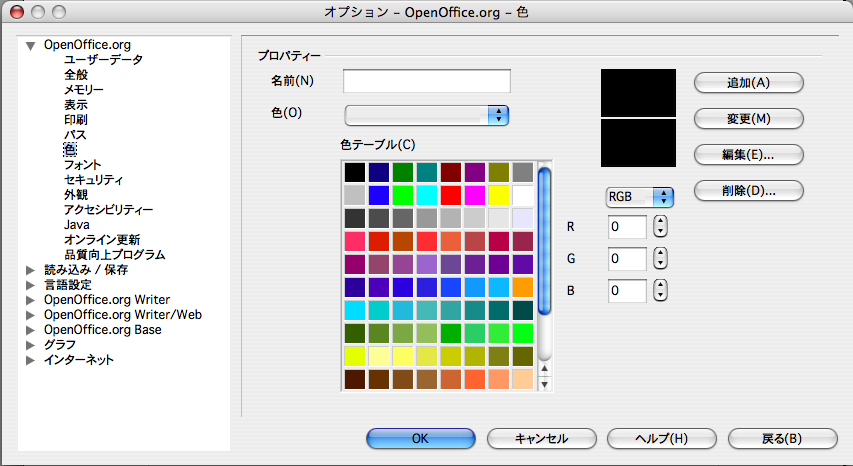Click the G value stepper
Image resolution: width=853 pixels, height=466 pixels.
pos(660,259)
